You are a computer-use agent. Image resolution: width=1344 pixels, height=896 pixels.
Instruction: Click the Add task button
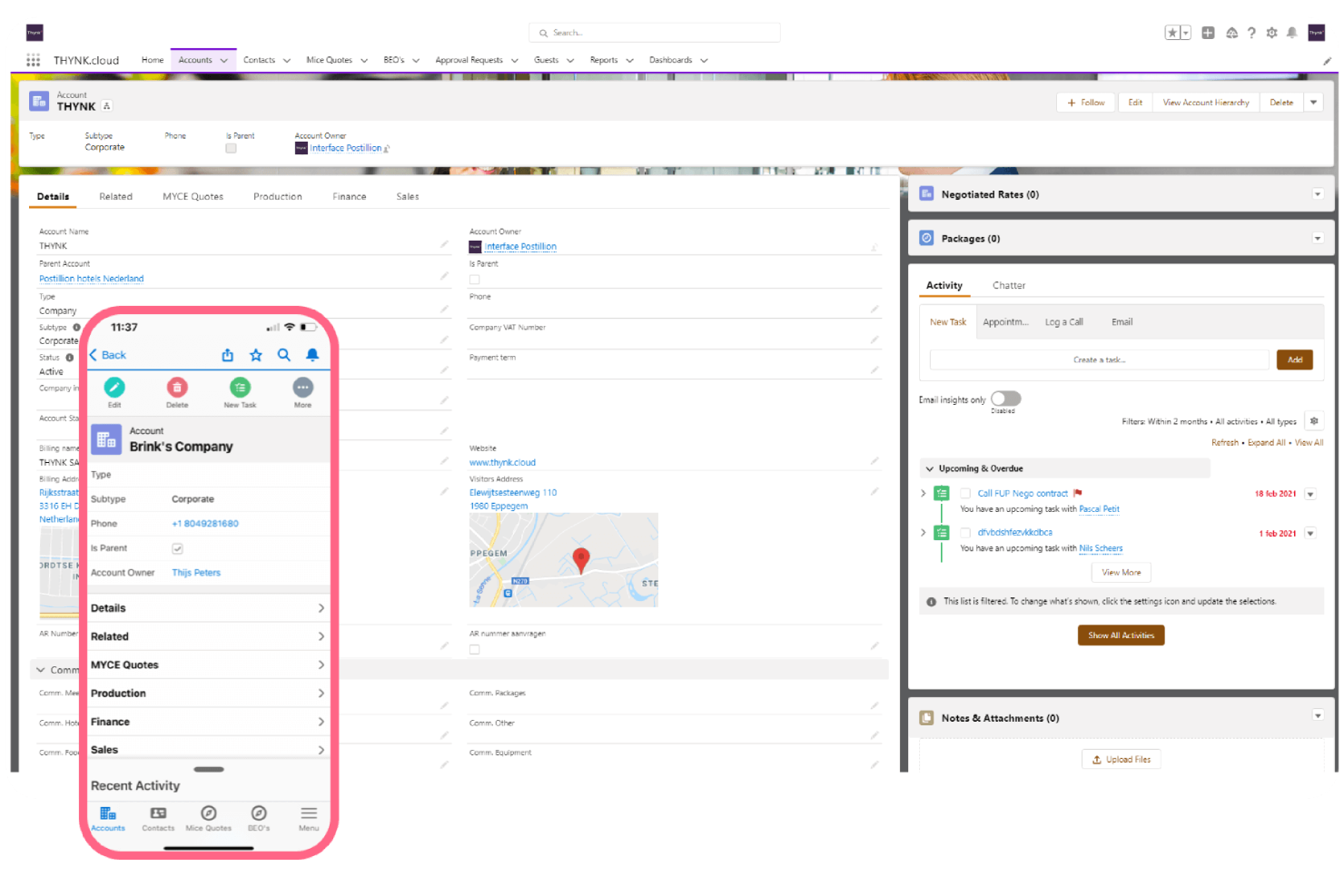(x=1294, y=359)
